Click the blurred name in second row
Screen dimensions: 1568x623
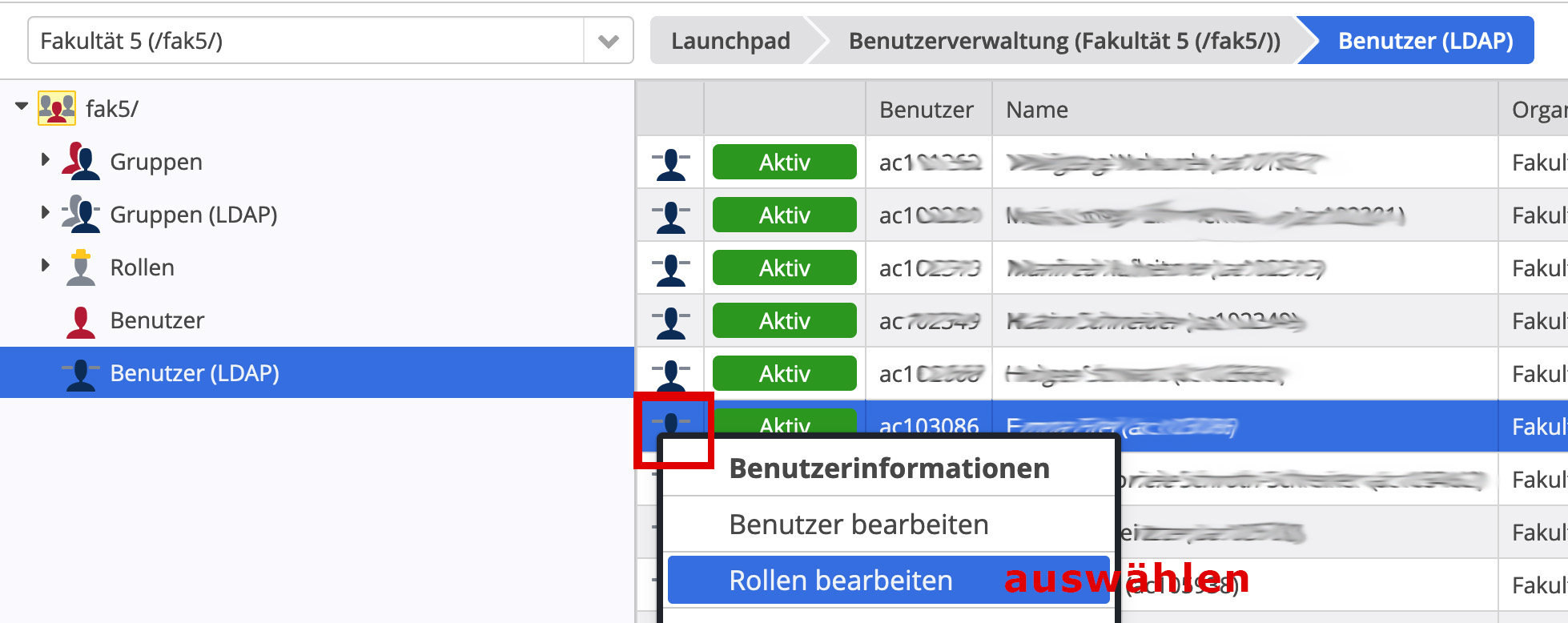pyautogui.click(x=1205, y=215)
